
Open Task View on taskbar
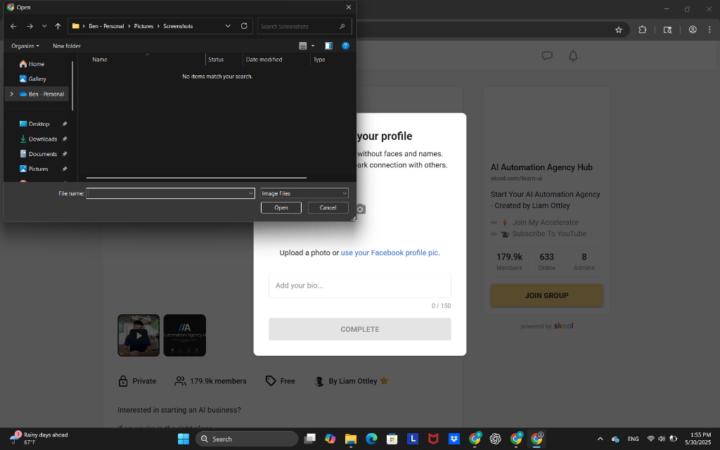tap(310, 439)
